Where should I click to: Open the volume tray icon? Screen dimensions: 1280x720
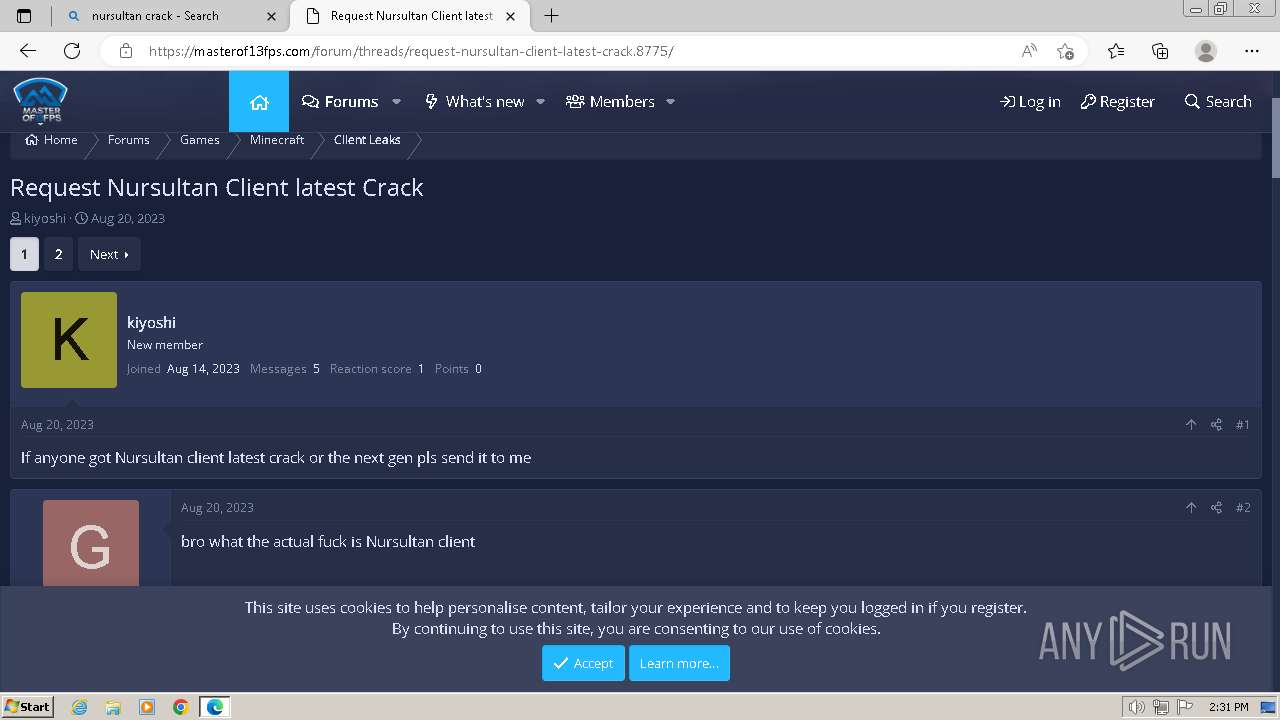pyautogui.click(x=1136, y=707)
